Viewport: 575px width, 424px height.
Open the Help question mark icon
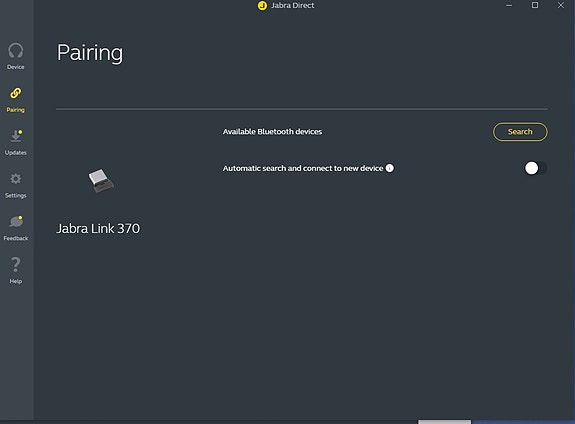[x=15, y=264]
